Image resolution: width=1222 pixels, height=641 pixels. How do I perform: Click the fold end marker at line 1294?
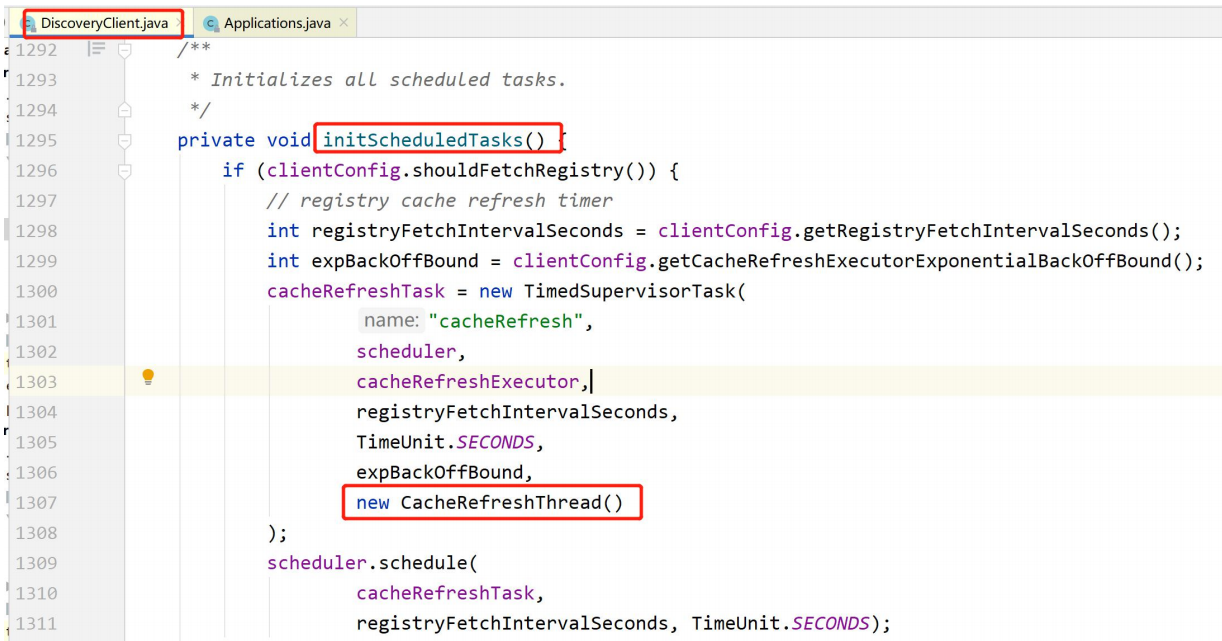[x=124, y=109]
